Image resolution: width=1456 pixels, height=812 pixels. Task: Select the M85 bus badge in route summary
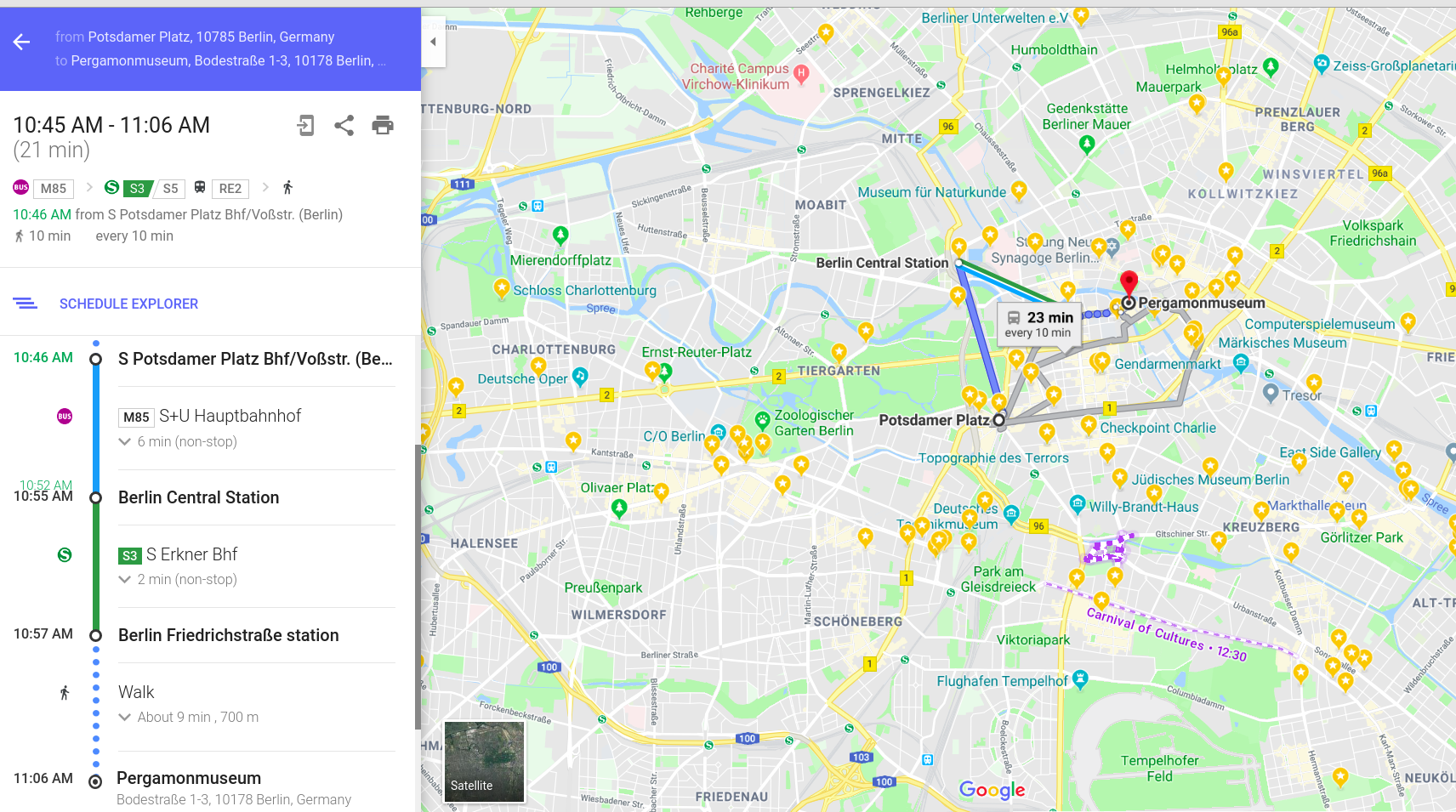(x=53, y=189)
